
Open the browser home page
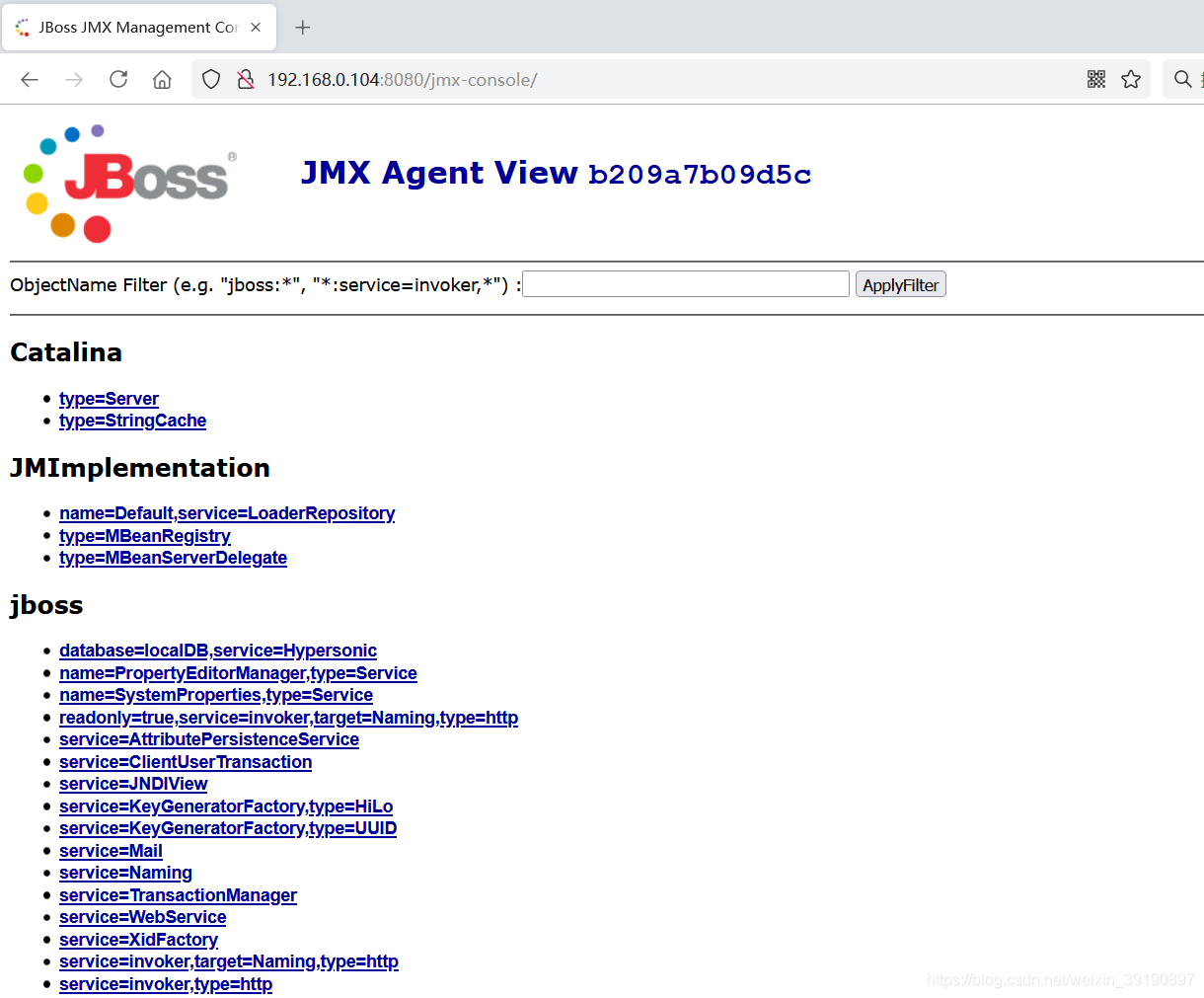[162, 80]
